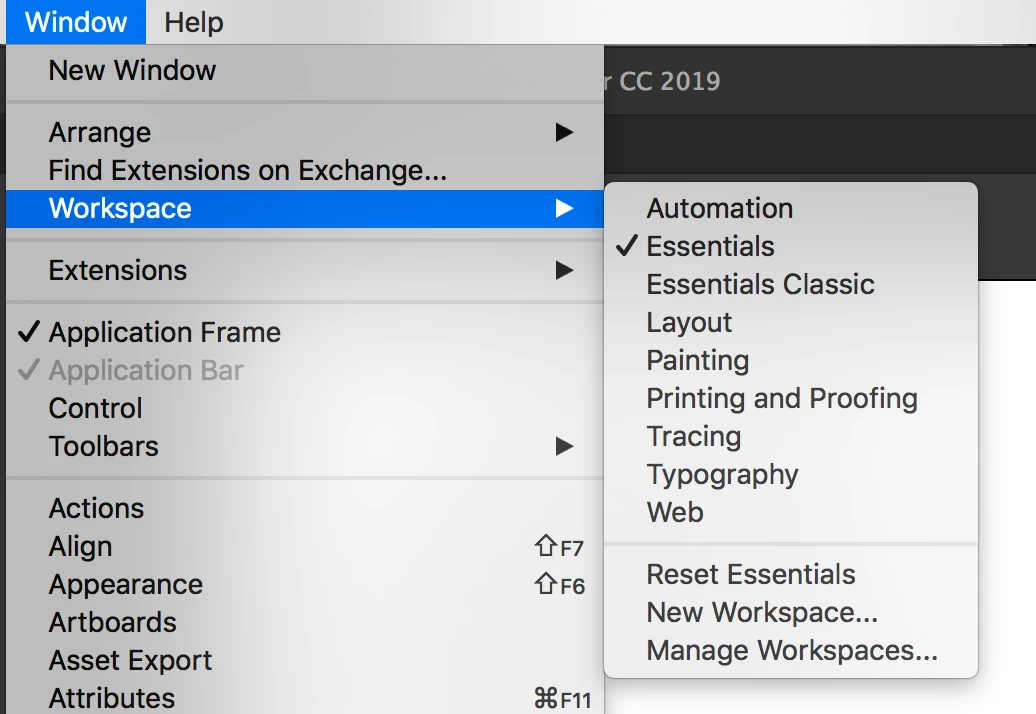Show the Asset Export panel
1036x714 pixels.
coord(130,660)
